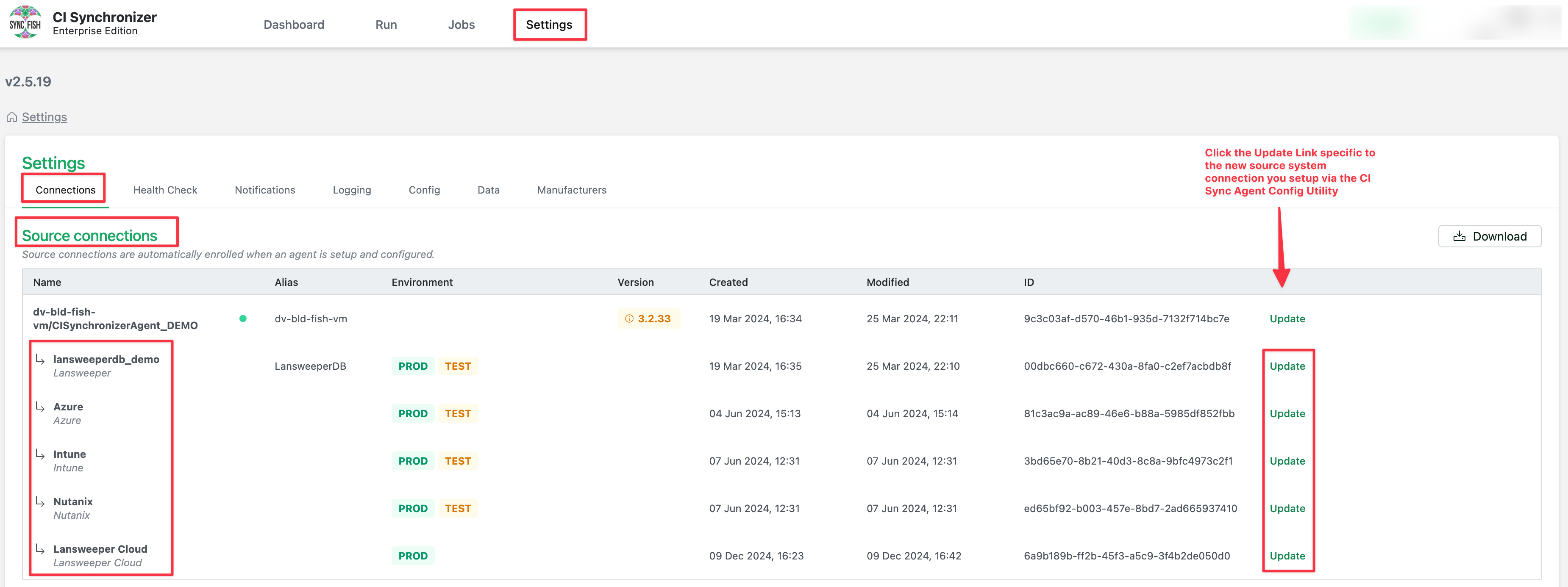
Task: Select the dv-bld-fish-vm/CISynchronizerAgent_DEMO name
Action: 115,318
